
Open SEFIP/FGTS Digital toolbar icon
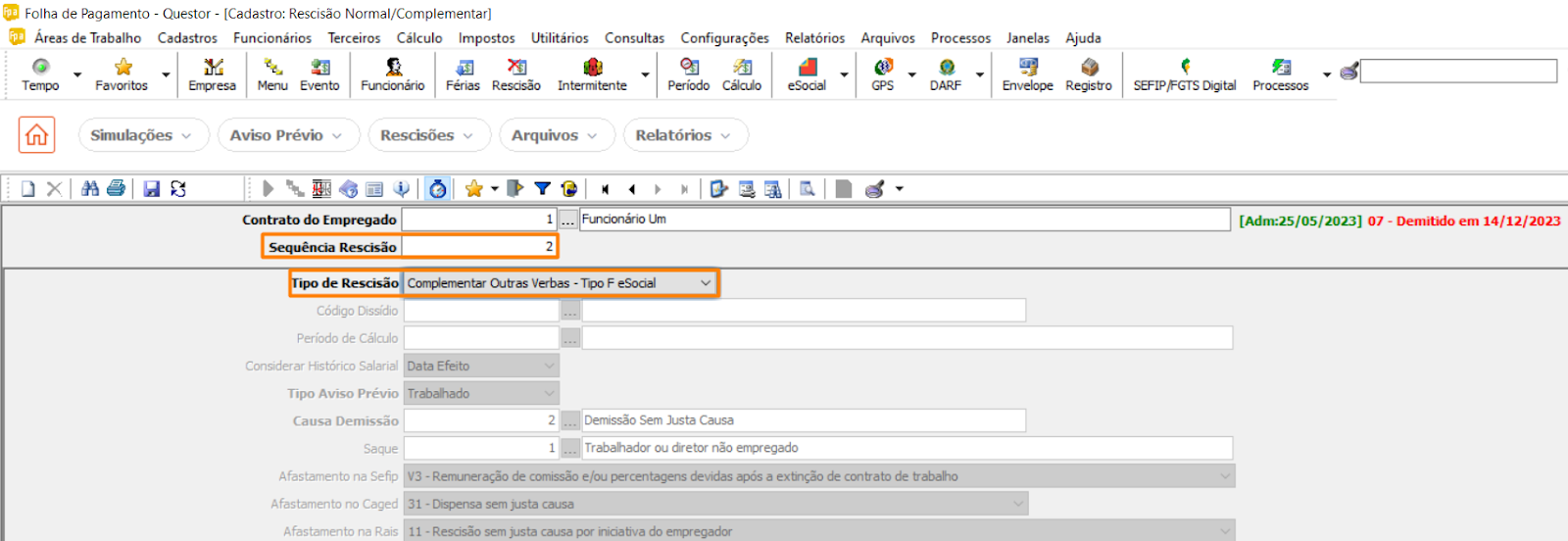1185,74
